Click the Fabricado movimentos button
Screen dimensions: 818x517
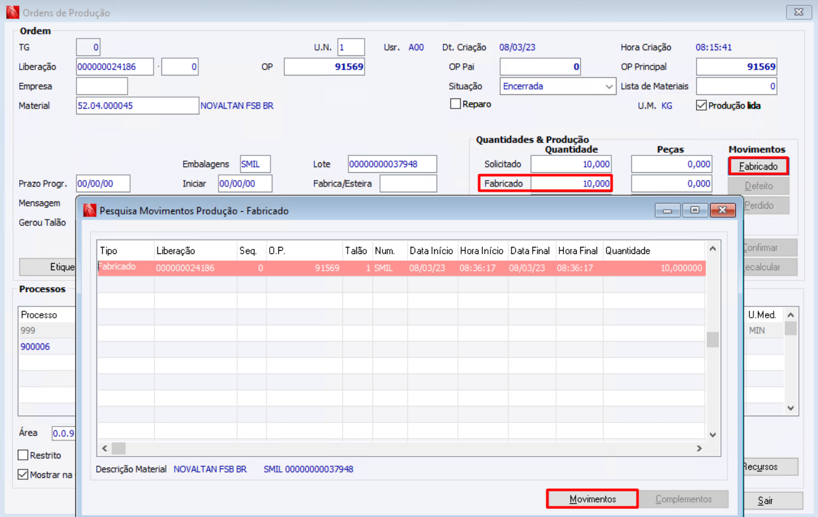758,166
